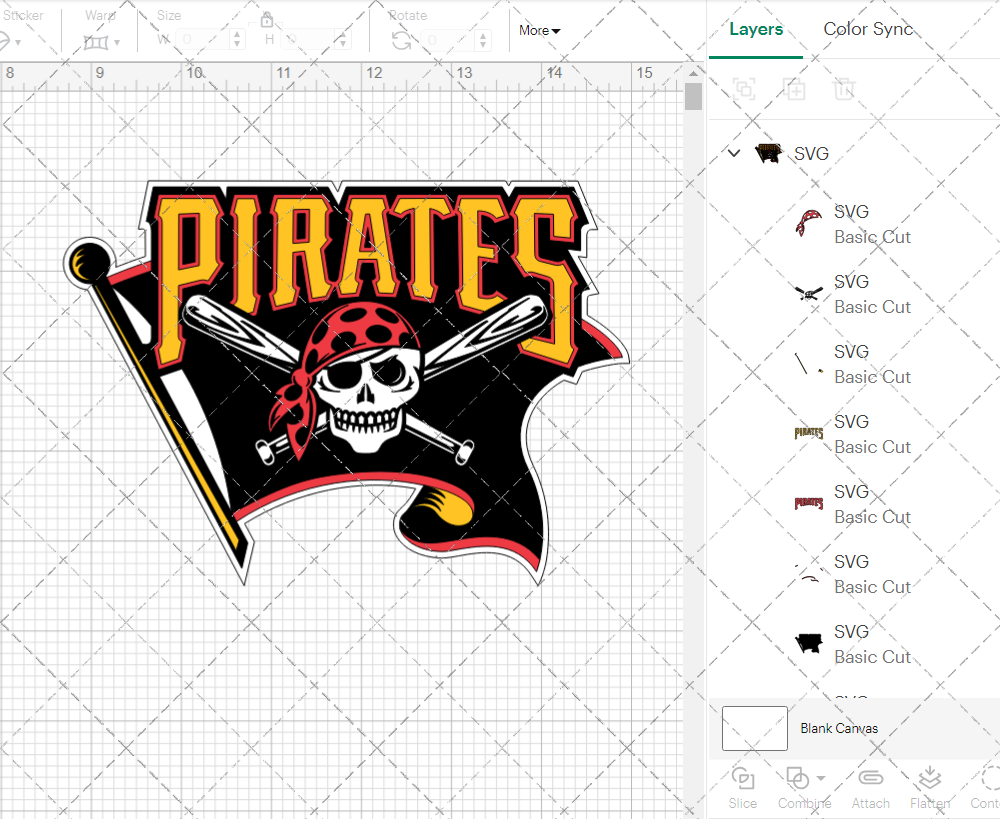The image size is (1000, 819).
Task: Click Basic Cut under the bandana layer
Action: pos(872,237)
